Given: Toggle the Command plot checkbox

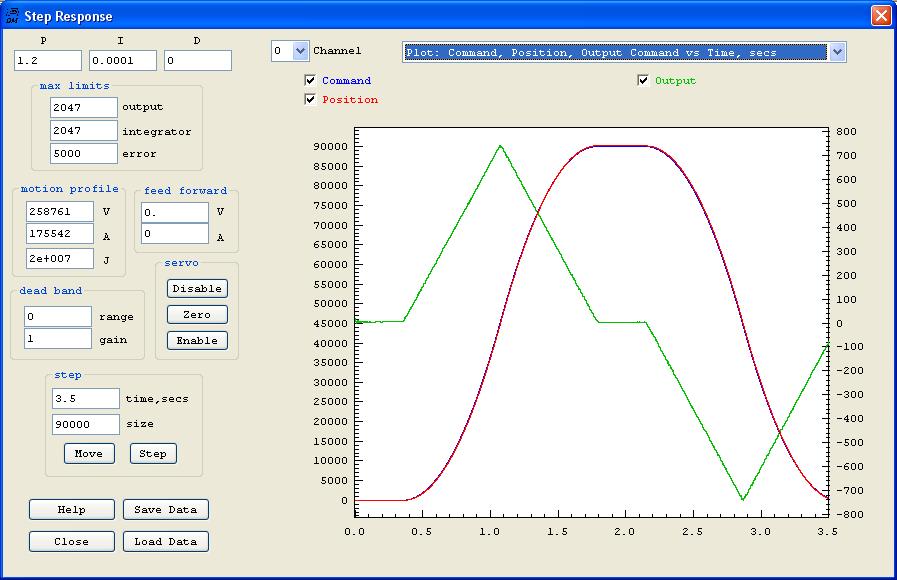Looking at the screenshot, I should tap(311, 80).
